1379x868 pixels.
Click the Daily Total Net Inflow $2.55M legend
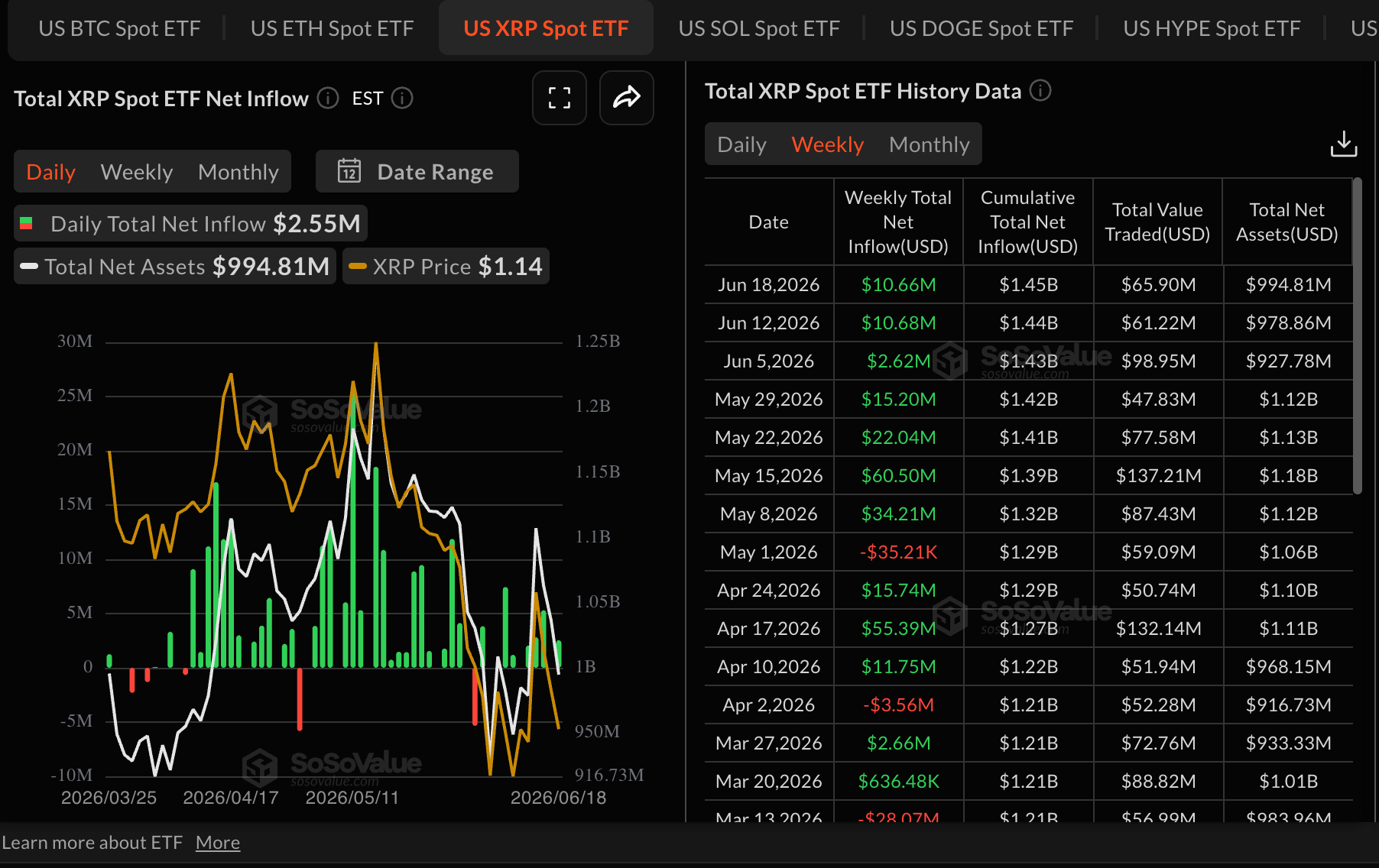(x=190, y=223)
